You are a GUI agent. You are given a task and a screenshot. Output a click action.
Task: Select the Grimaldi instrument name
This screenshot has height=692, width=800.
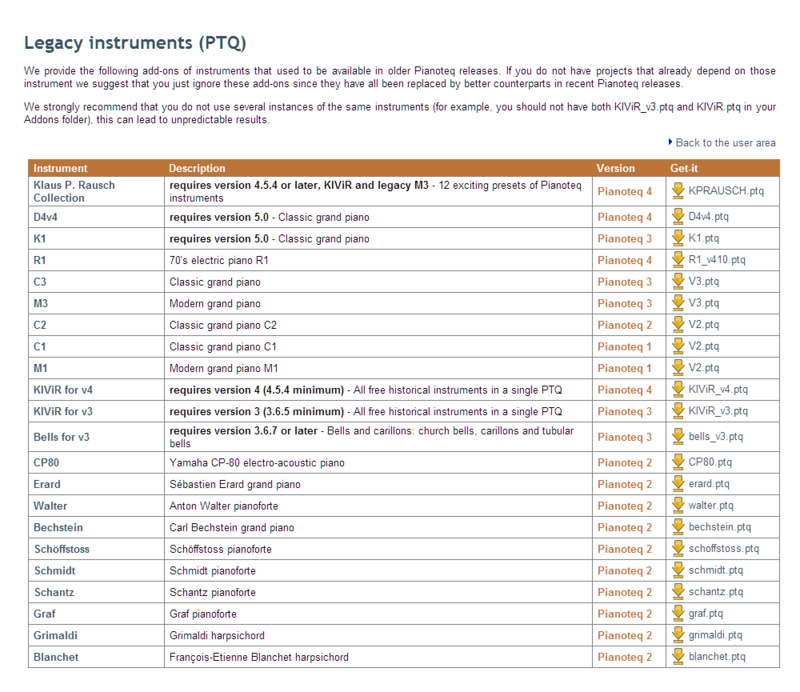click(x=55, y=635)
